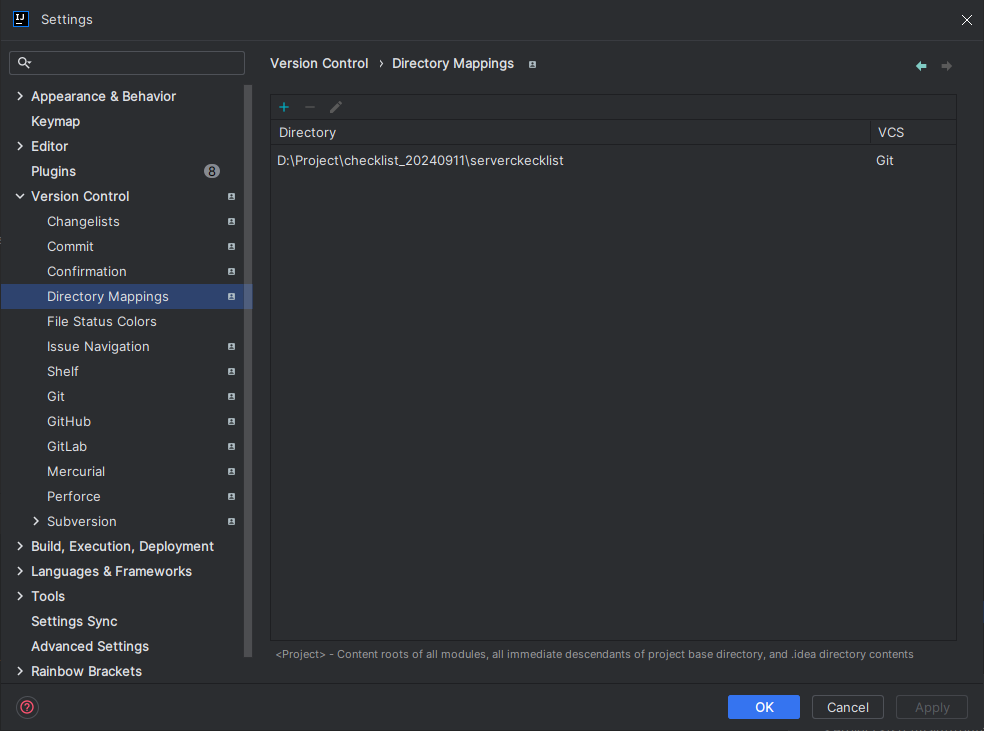Click the project-level icon next to the Directory Mappings heading
Image resolution: width=984 pixels, height=731 pixels.
coord(532,65)
